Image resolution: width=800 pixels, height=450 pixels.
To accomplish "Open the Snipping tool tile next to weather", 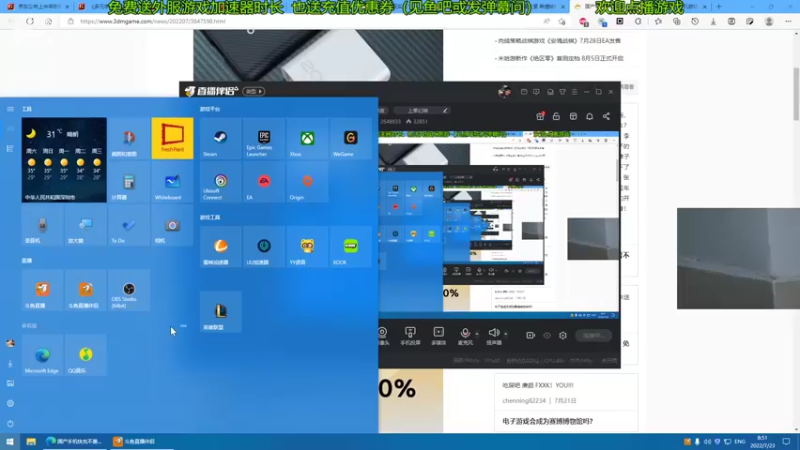I will 129,138.
